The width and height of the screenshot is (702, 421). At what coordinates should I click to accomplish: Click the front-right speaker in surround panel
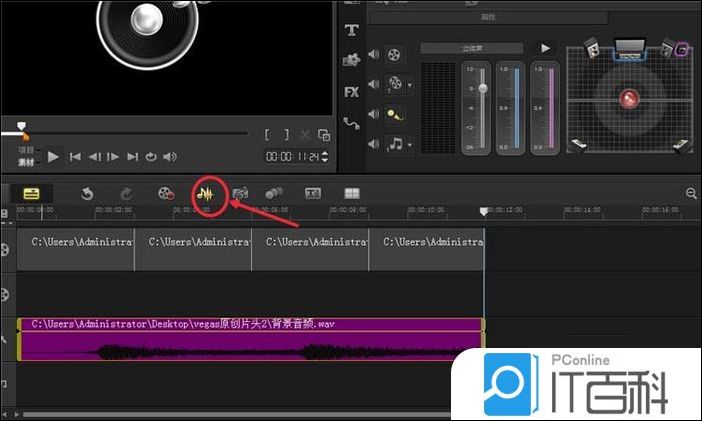pyautogui.click(x=667, y=48)
